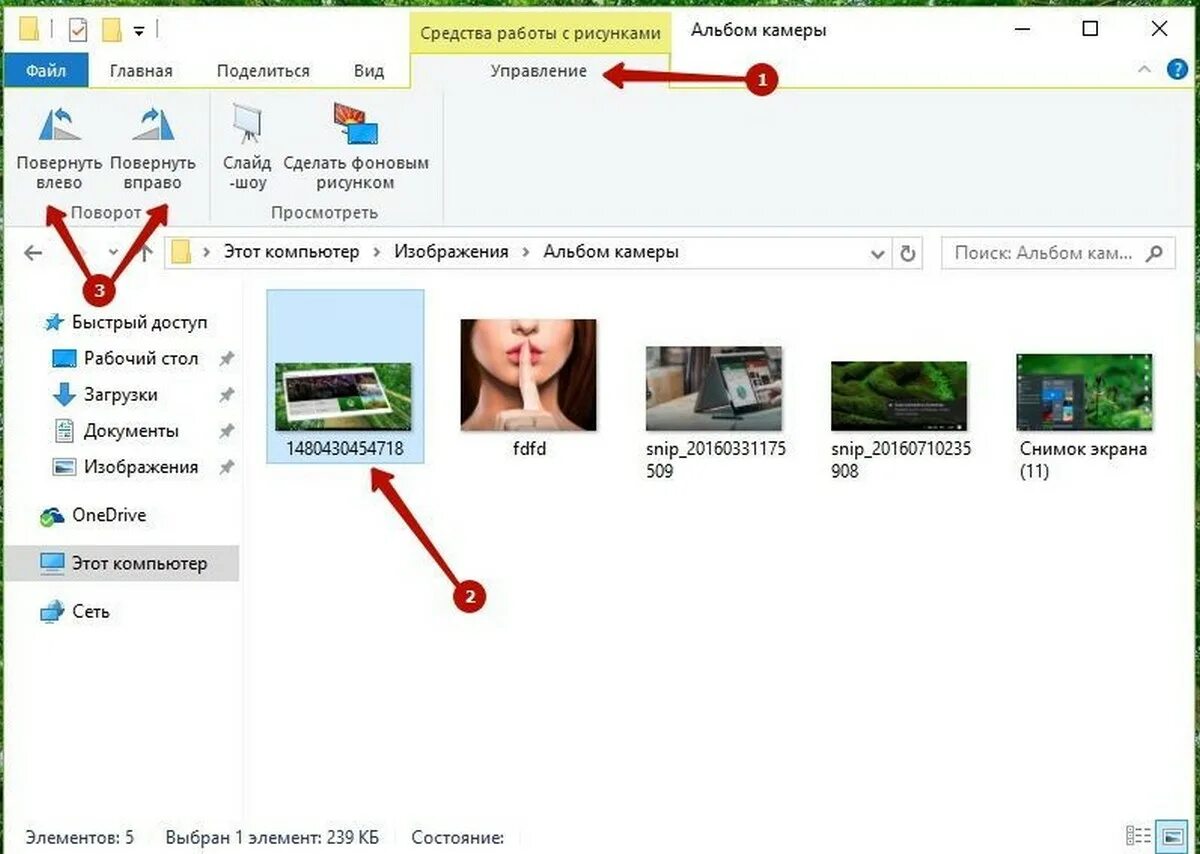This screenshot has width=1200, height=854.
Task: Click the Элементов: 5 status text
Action: (79, 837)
